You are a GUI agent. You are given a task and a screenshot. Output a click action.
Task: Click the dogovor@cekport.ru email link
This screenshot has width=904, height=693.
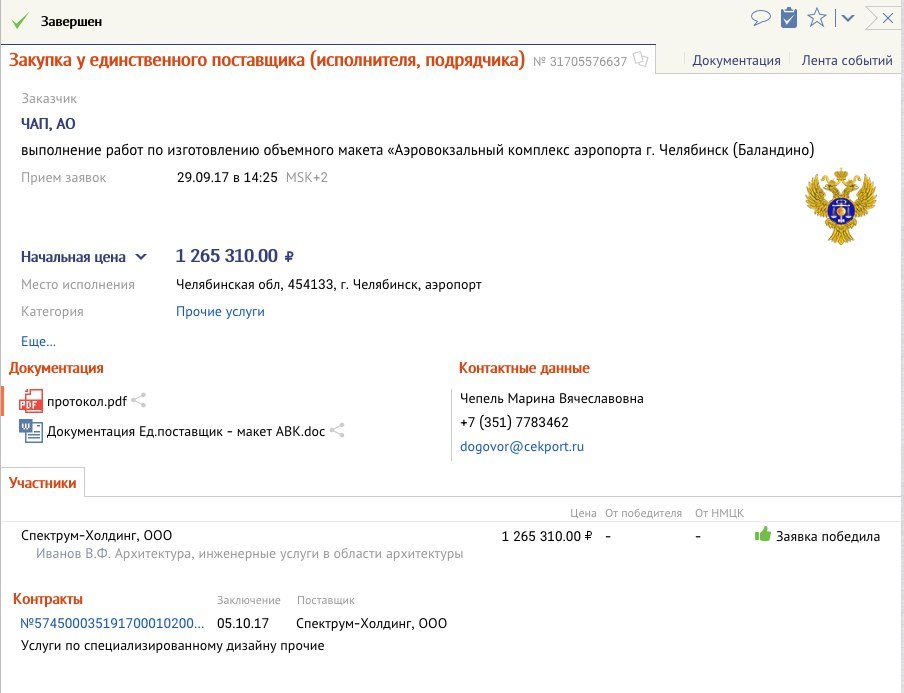pos(521,447)
